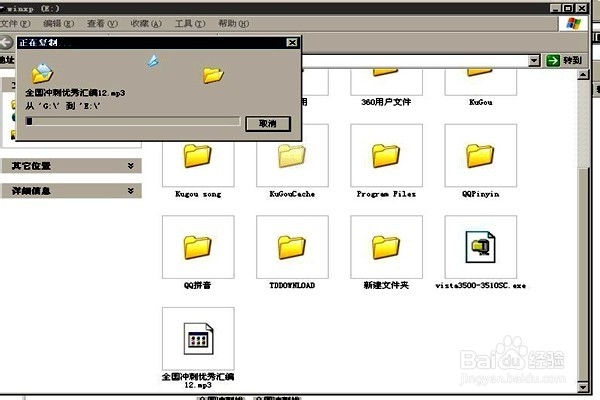Click the scrollbar up arrow
Viewport: 600px width, 400px height.
[583, 75]
